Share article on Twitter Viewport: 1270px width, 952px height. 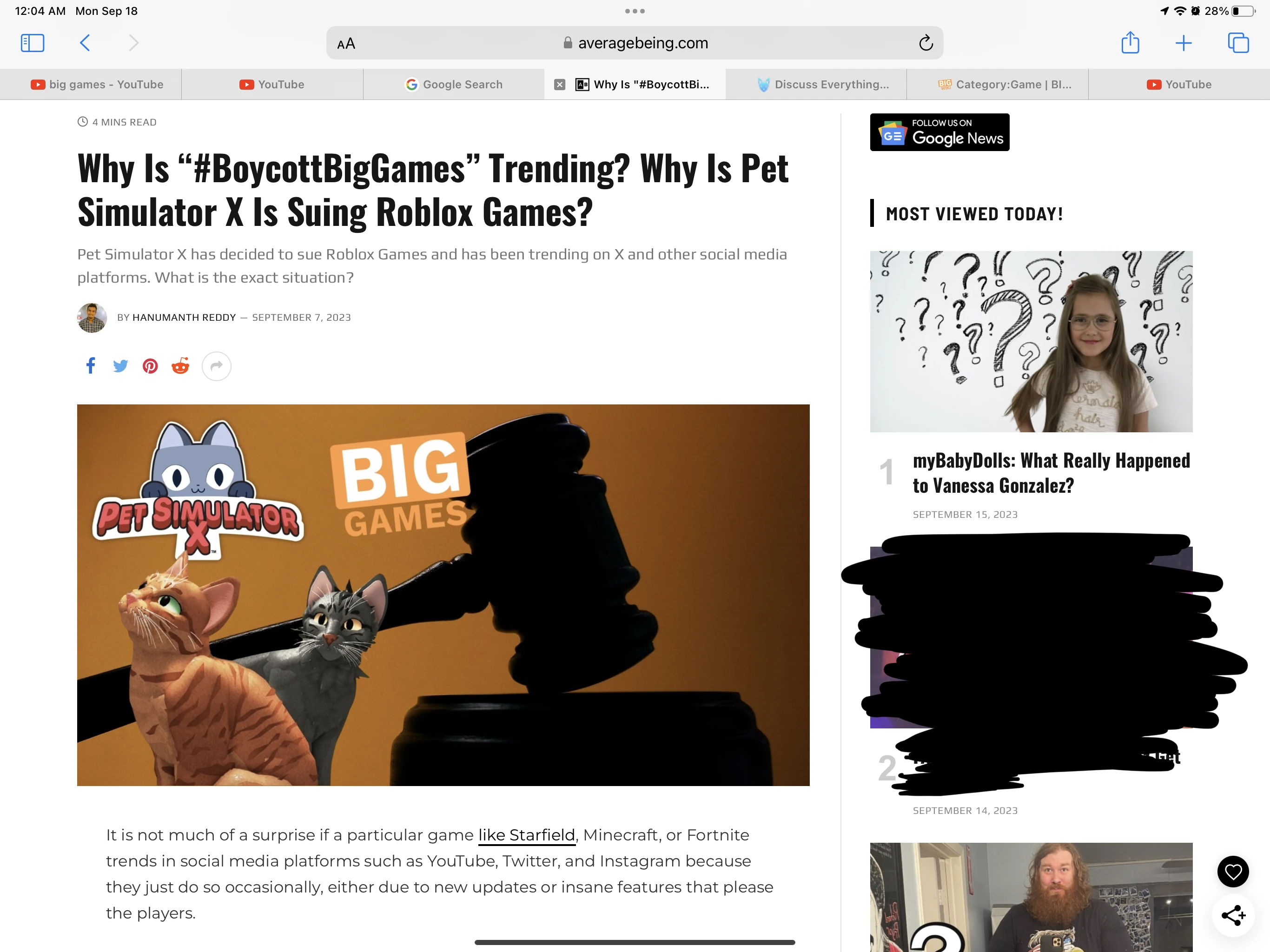(120, 366)
